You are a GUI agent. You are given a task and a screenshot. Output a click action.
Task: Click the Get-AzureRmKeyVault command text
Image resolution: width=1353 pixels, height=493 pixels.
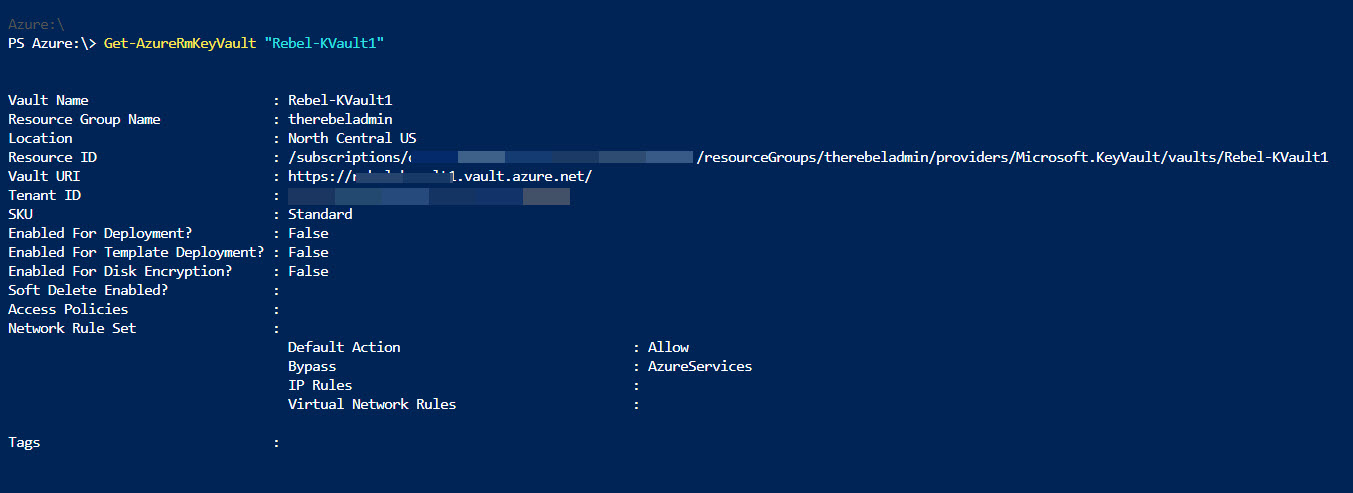(x=180, y=44)
